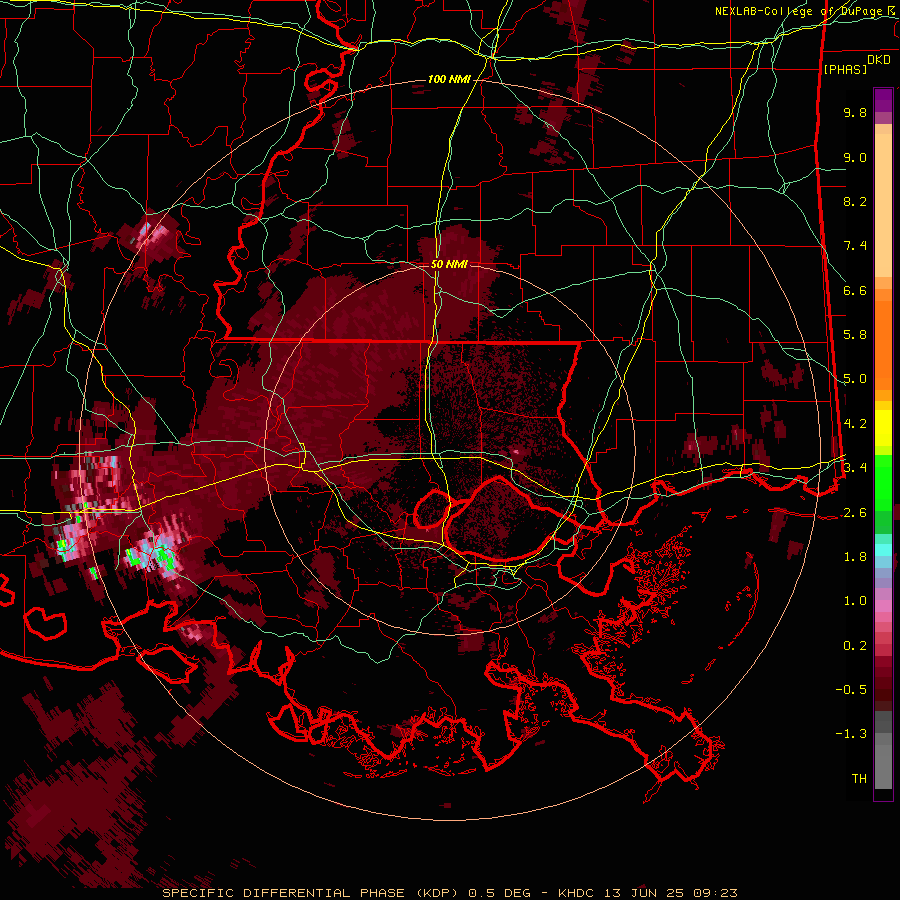This screenshot has height=900, width=900.
Task: Click the 4.2 value on the color scale
Action: [855, 424]
